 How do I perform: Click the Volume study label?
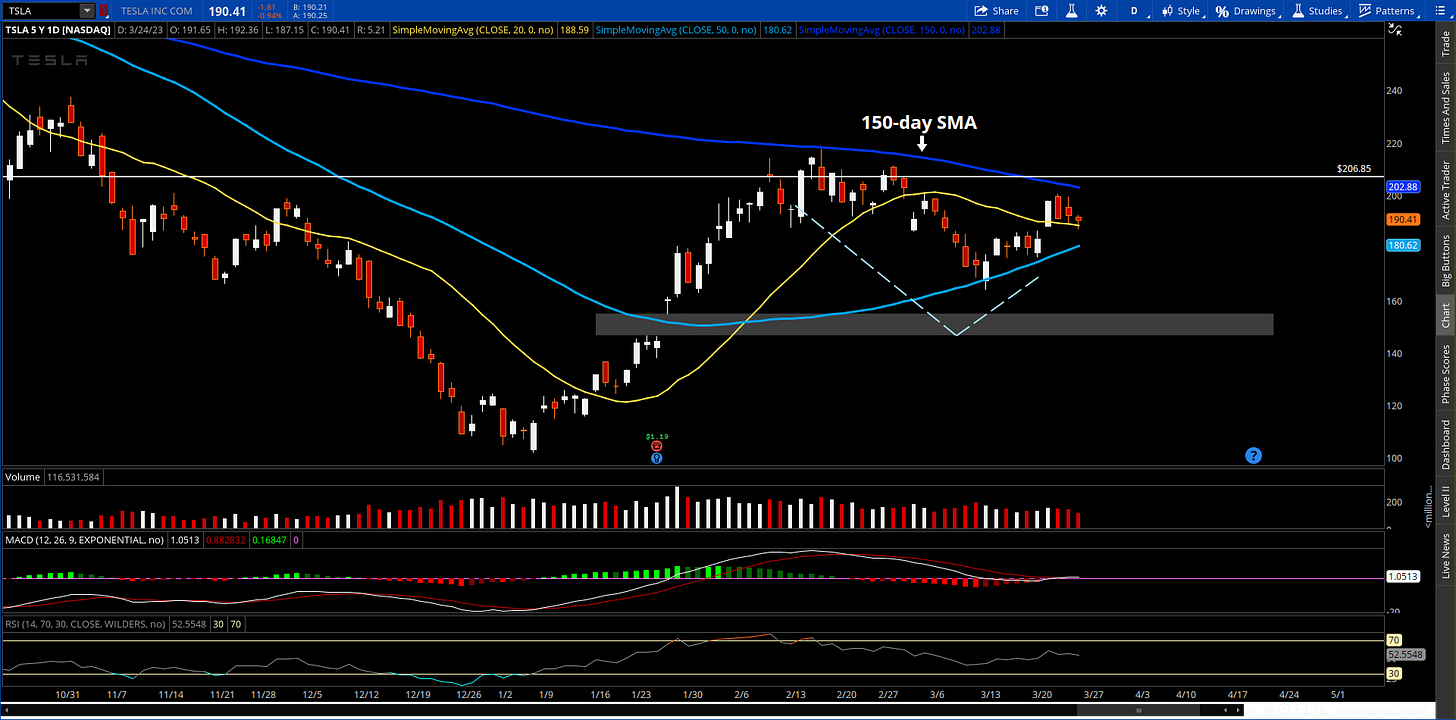point(22,478)
